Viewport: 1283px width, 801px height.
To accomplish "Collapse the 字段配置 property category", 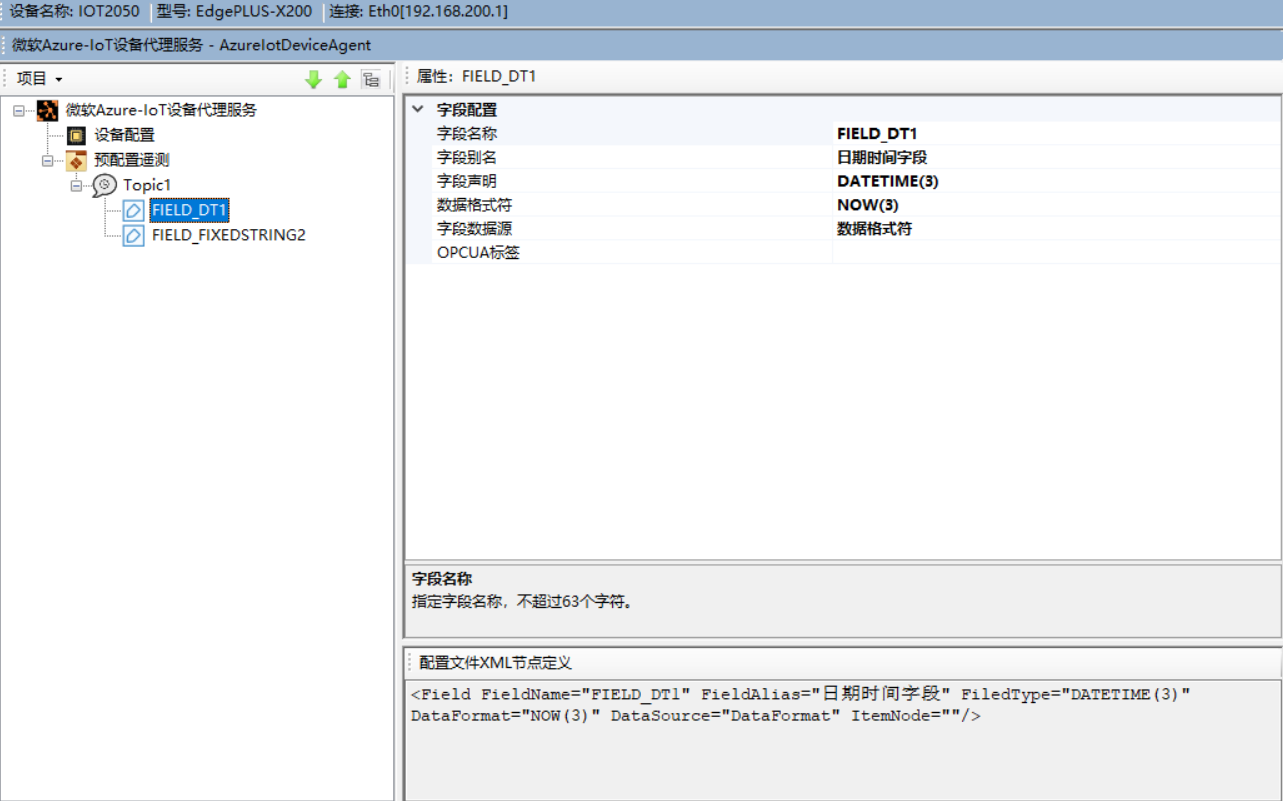I will (418, 110).
